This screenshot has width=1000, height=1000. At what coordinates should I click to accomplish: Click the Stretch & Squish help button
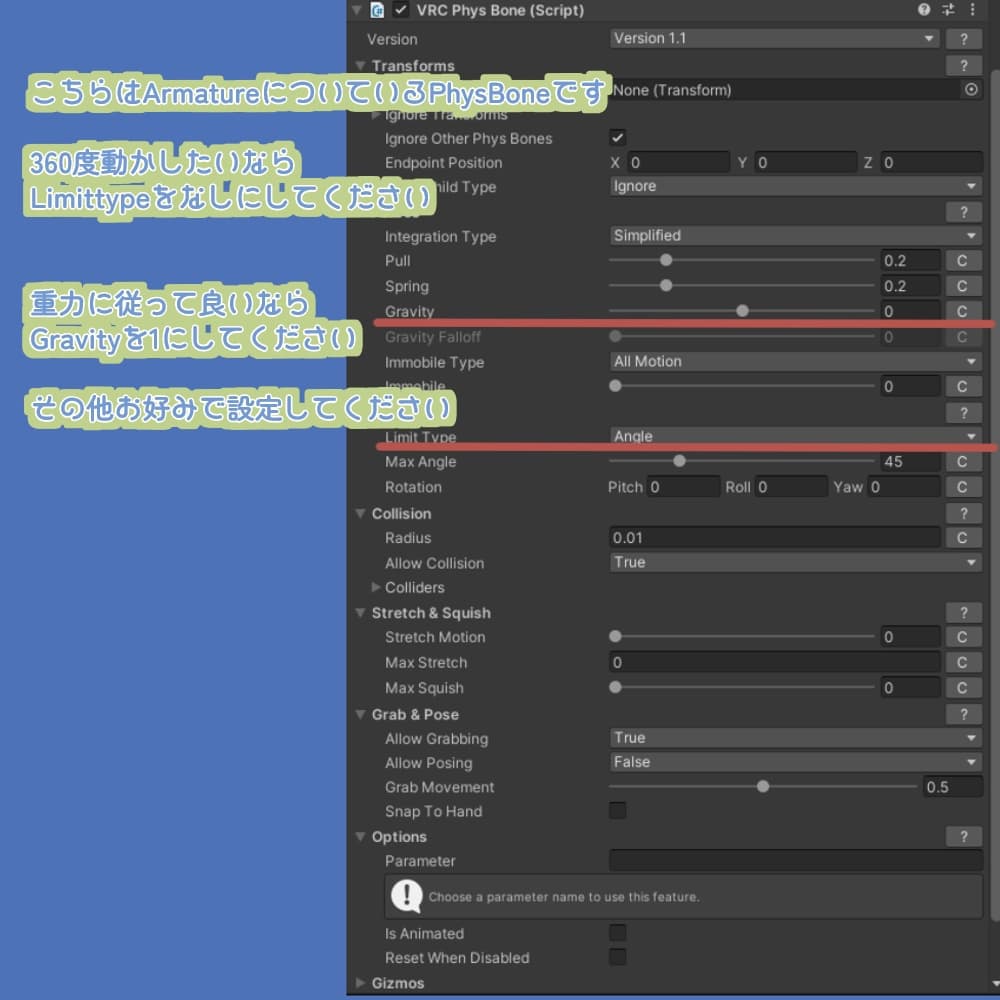click(x=964, y=613)
